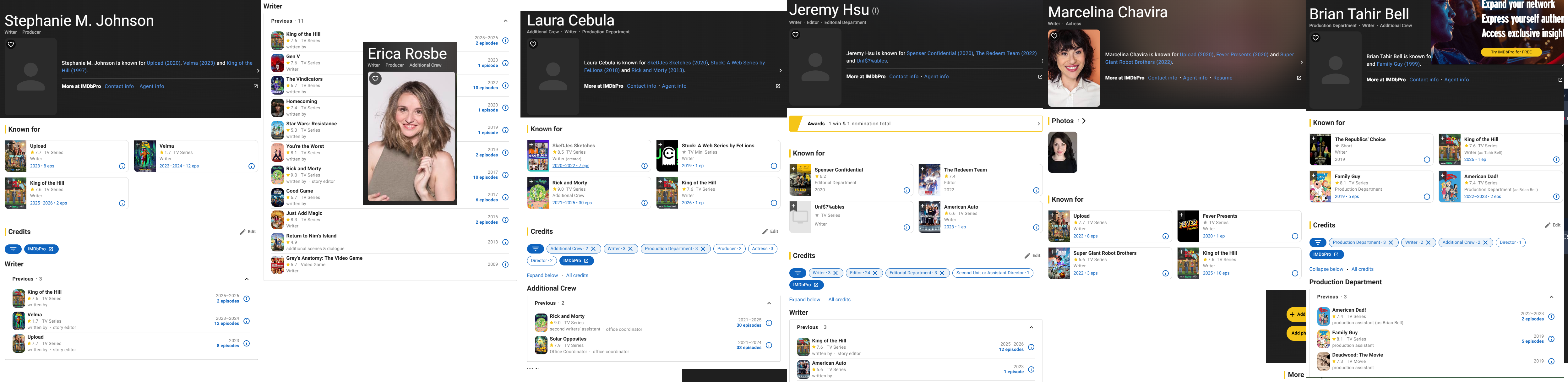The image size is (1568, 382).
Task: Deselect the Editor 24 filter chip on Jeremy Hsu's credits
Action: click(x=864, y=273)
